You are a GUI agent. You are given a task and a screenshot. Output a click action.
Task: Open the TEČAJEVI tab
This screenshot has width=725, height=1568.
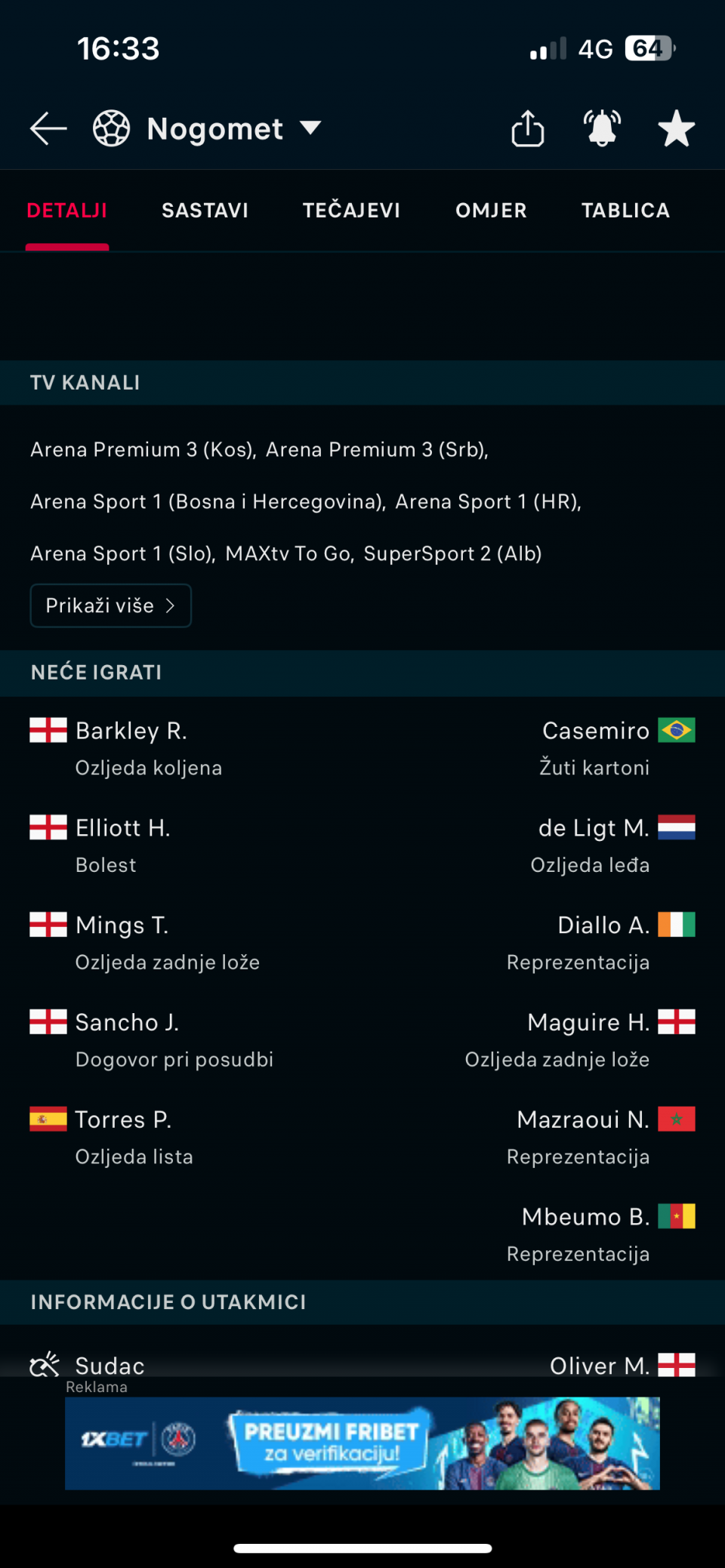(x=351, y=211)
